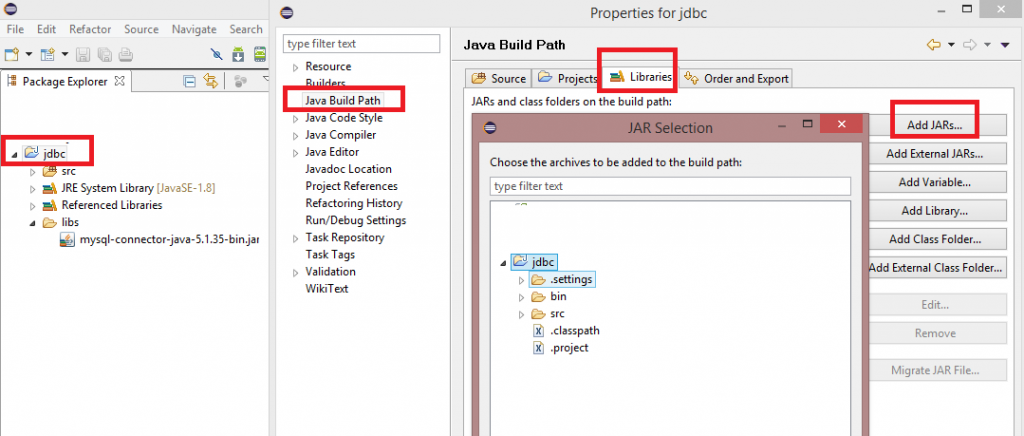Open the dropdown next to back arrow
Image resolution: width=1024 pixels, height=436 pixels.
pos(949,45)
